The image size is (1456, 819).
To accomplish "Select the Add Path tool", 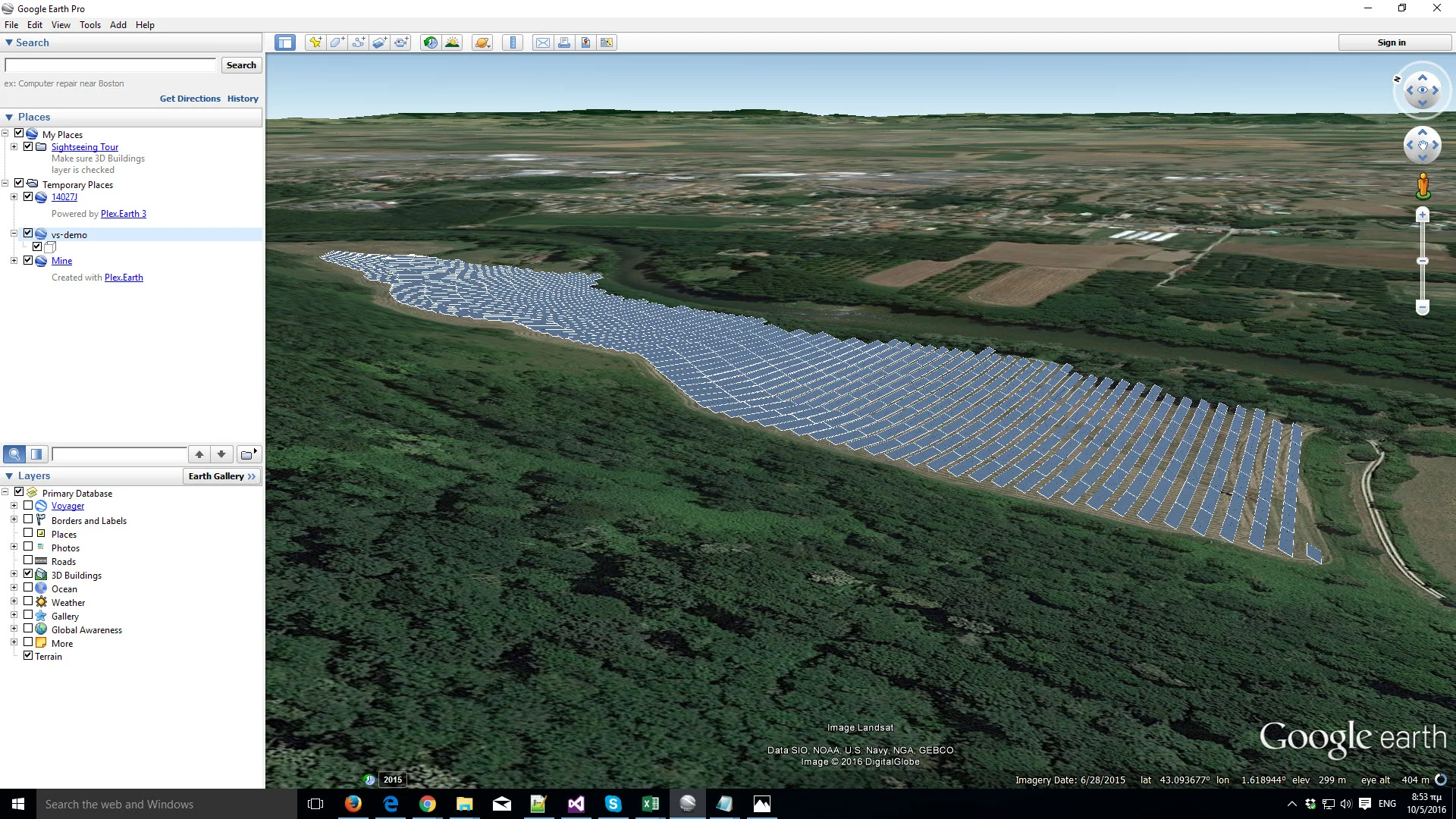I will 358,42.
